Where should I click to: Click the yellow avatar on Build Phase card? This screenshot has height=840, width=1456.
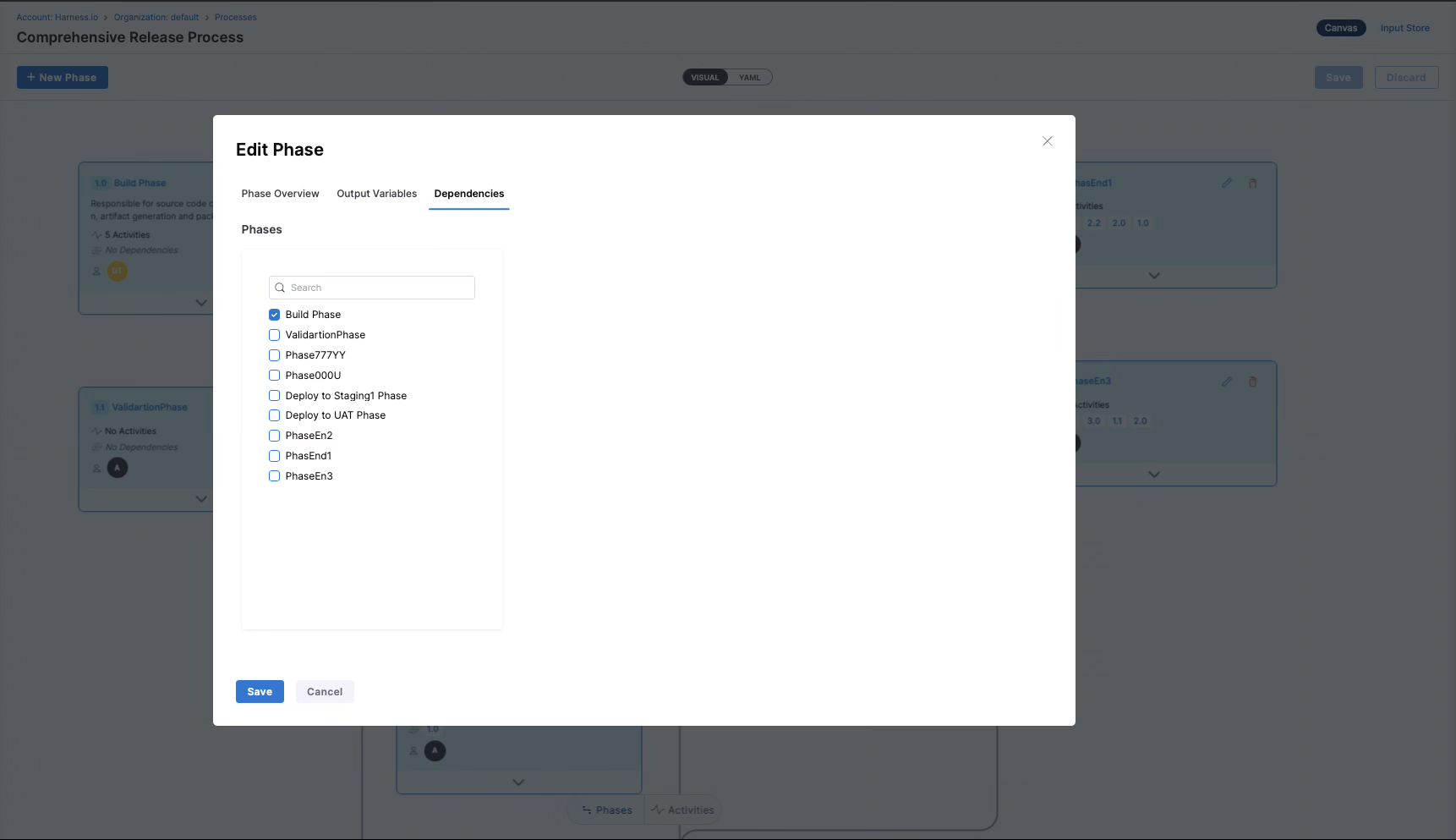tap(118, 272)
